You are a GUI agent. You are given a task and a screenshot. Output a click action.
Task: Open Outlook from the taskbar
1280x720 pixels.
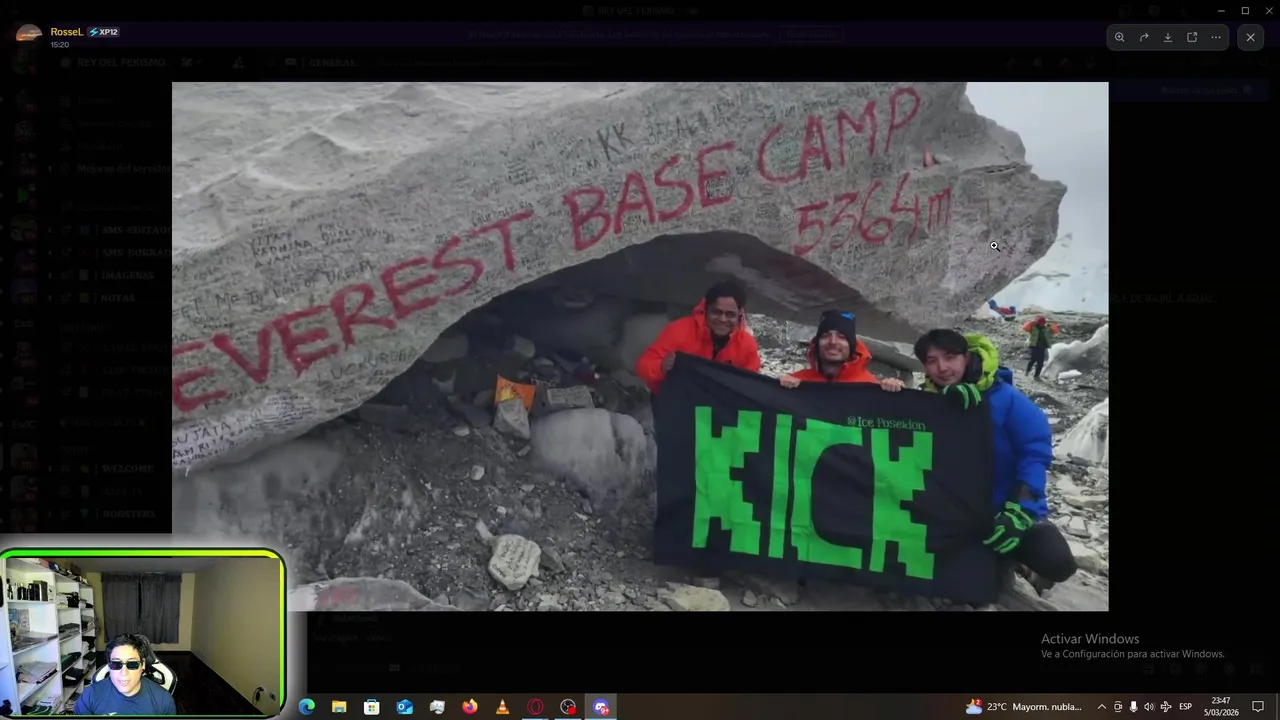(x=404, y=707)
